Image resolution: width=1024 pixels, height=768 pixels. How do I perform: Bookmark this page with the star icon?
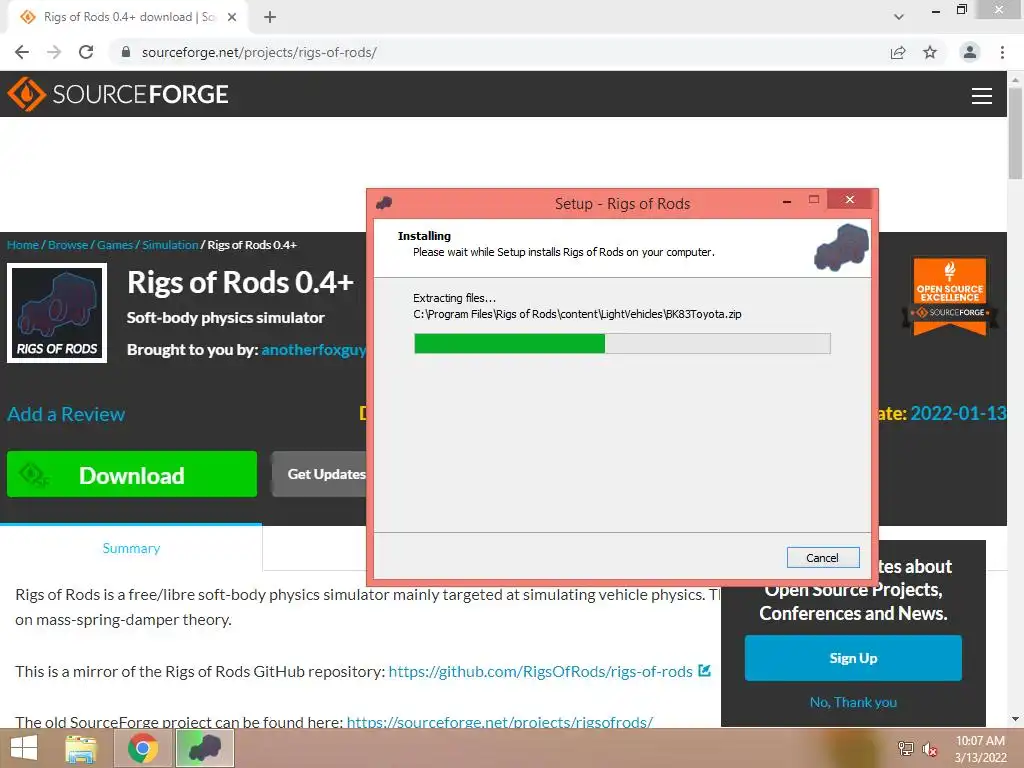(930, 52)
